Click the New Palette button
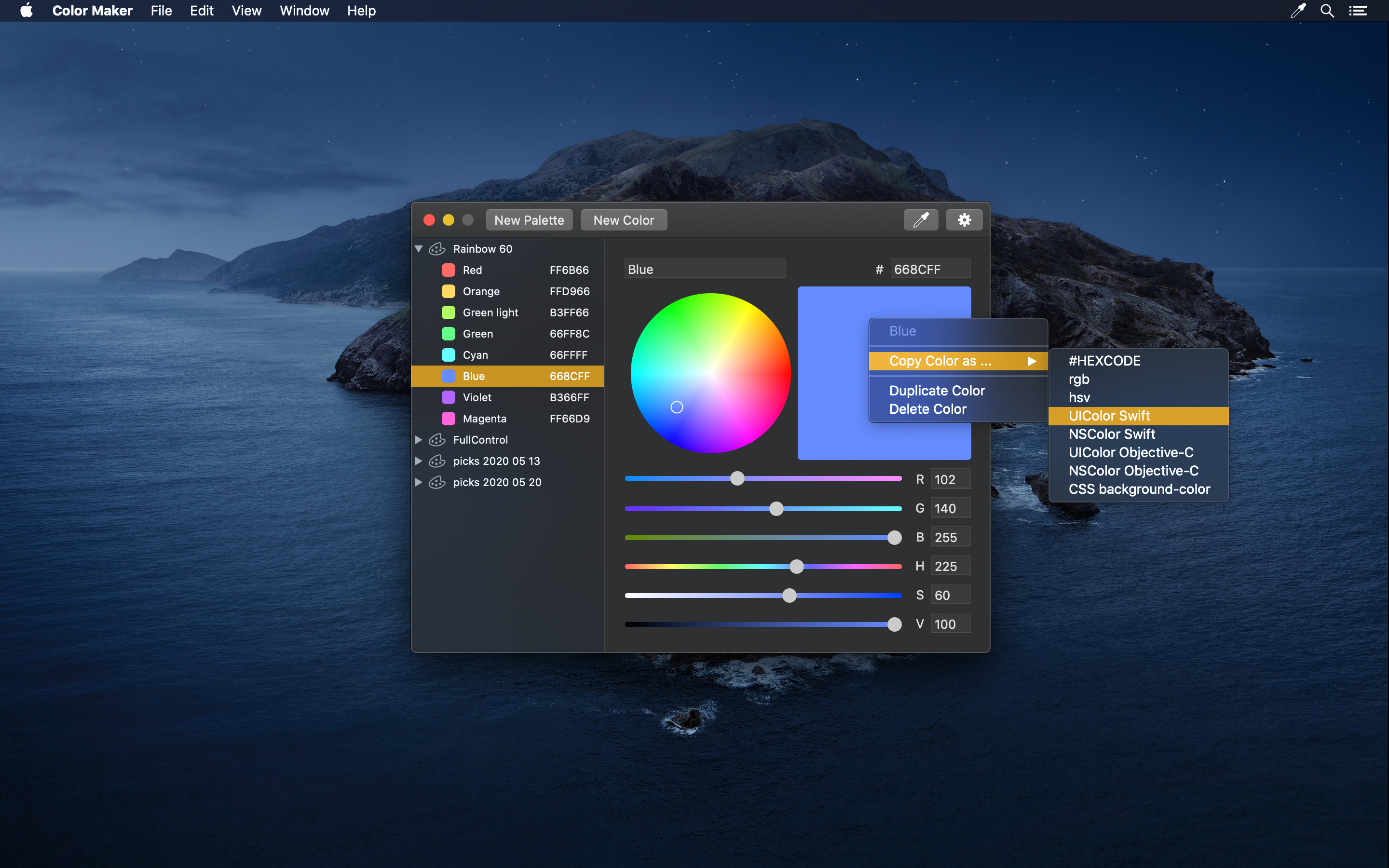The image size is (1389, 868). [529, 220]
